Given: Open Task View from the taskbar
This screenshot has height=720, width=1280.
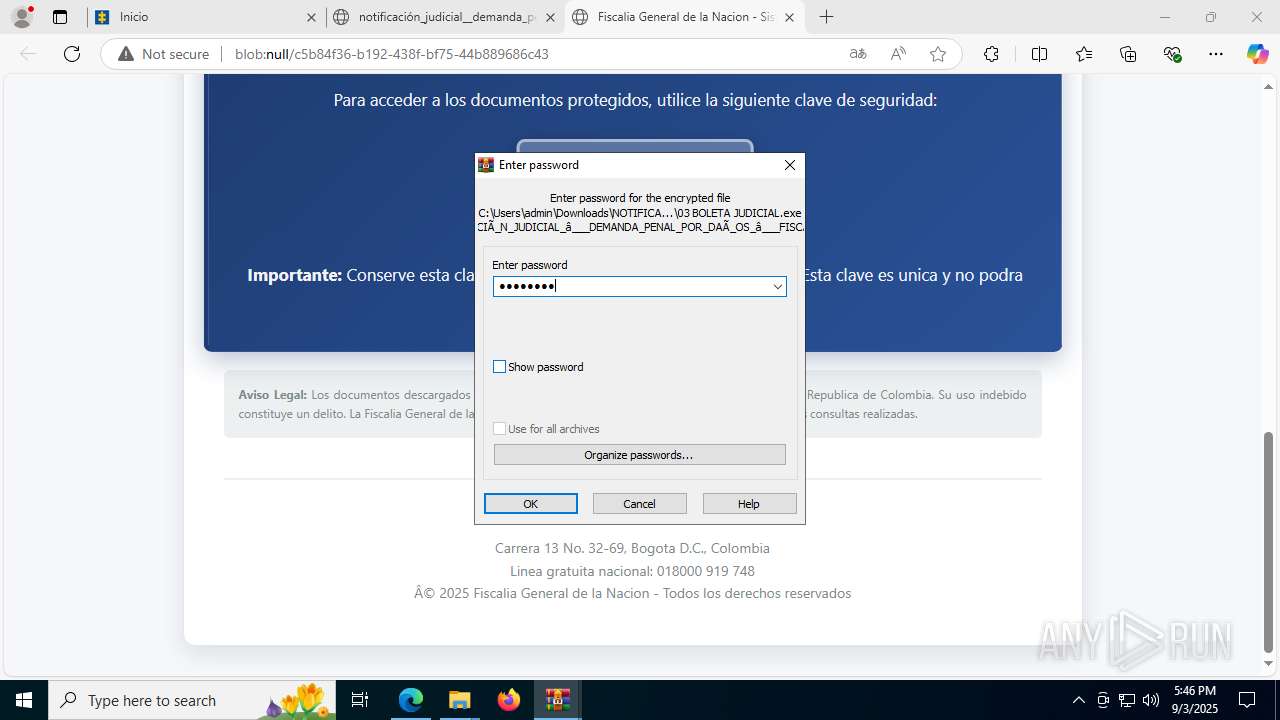Looking at the screenshot, I should click(361, 700).
